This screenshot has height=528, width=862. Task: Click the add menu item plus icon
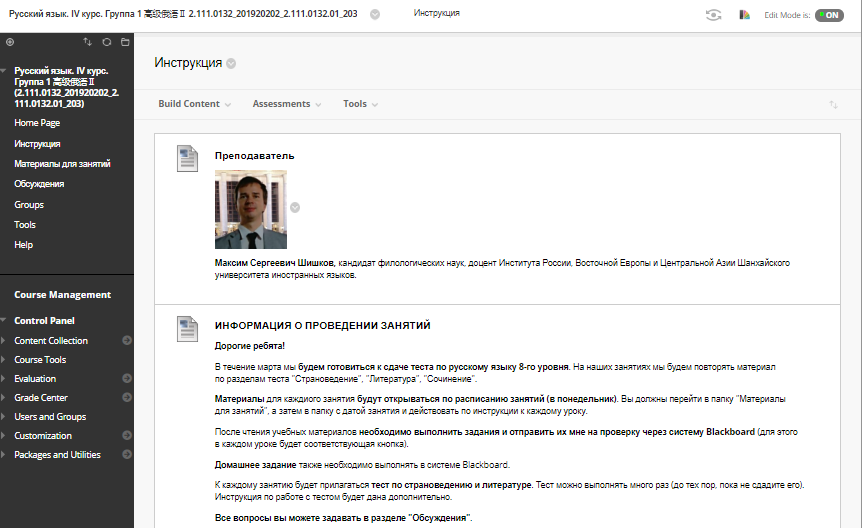coord(10,42)
